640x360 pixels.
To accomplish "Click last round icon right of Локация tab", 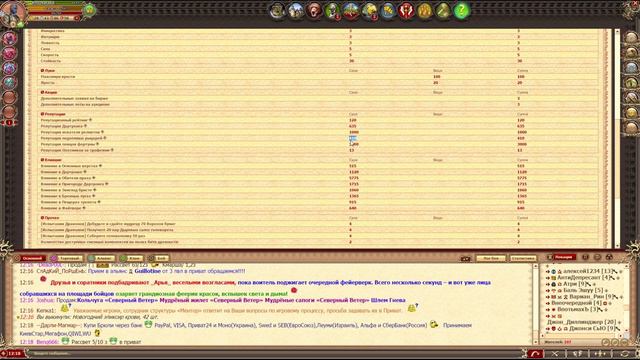I will (x=609, y=257).
